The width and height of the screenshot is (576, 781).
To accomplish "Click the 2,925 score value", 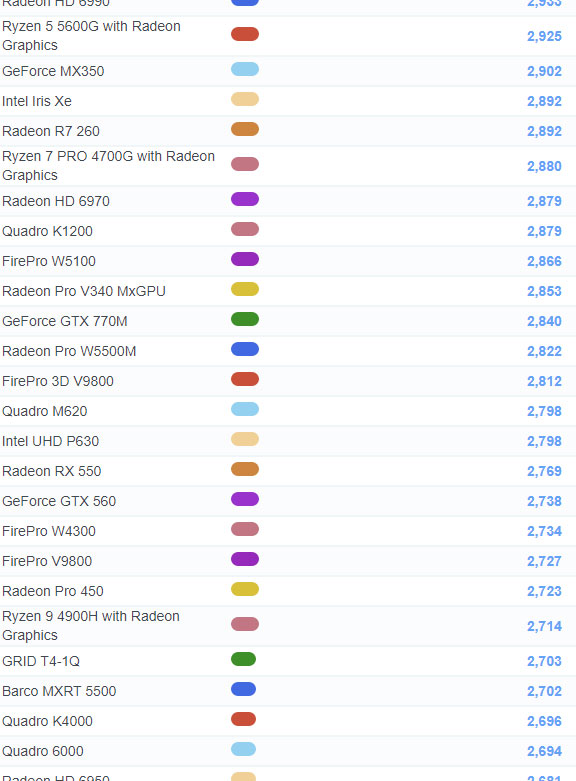I will pyautogui.click(x=544, y=36).
